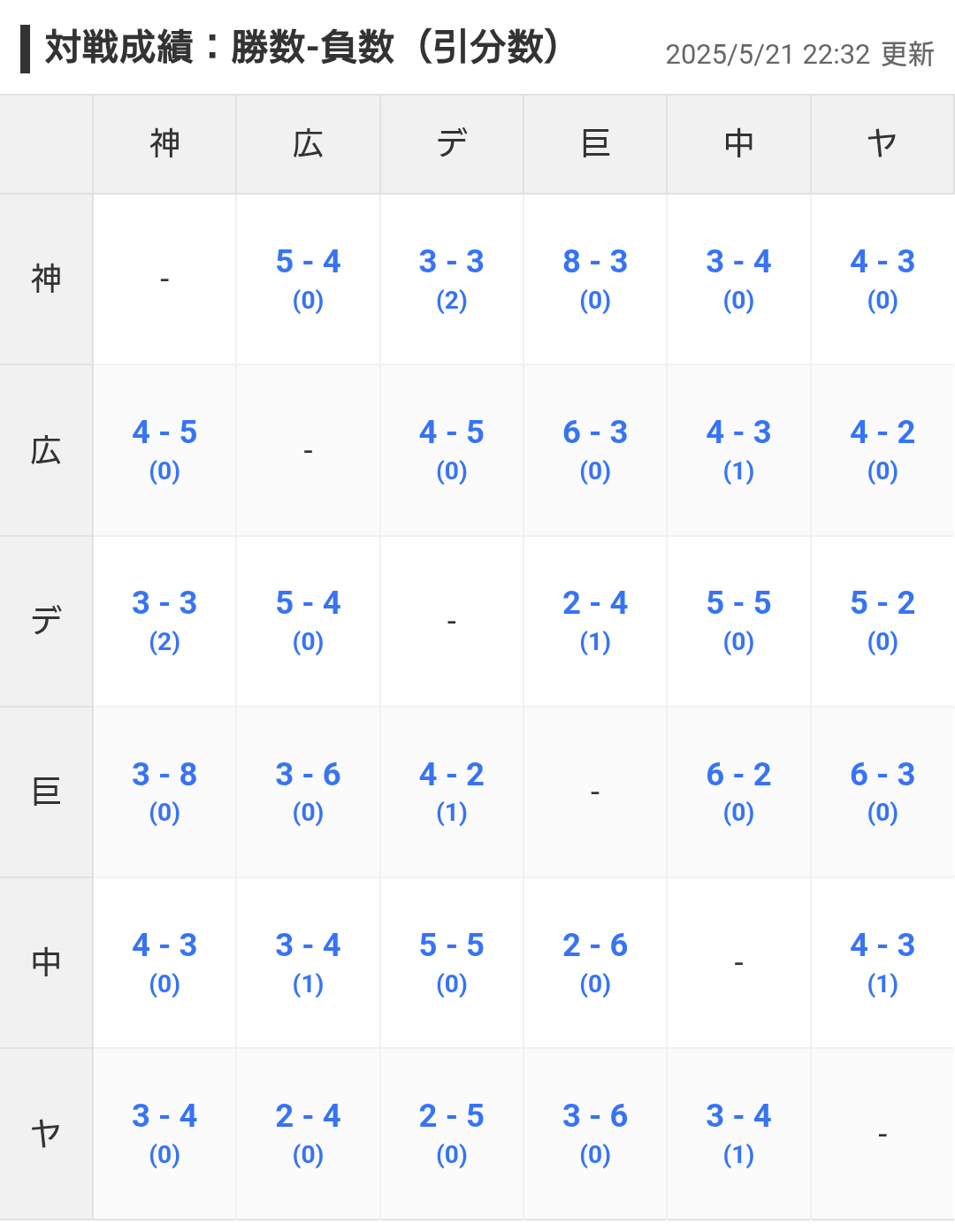Select 広 vs ヤ record 4-2
The width and height of the screenshot is (955, 1232).
pos(882,449)
